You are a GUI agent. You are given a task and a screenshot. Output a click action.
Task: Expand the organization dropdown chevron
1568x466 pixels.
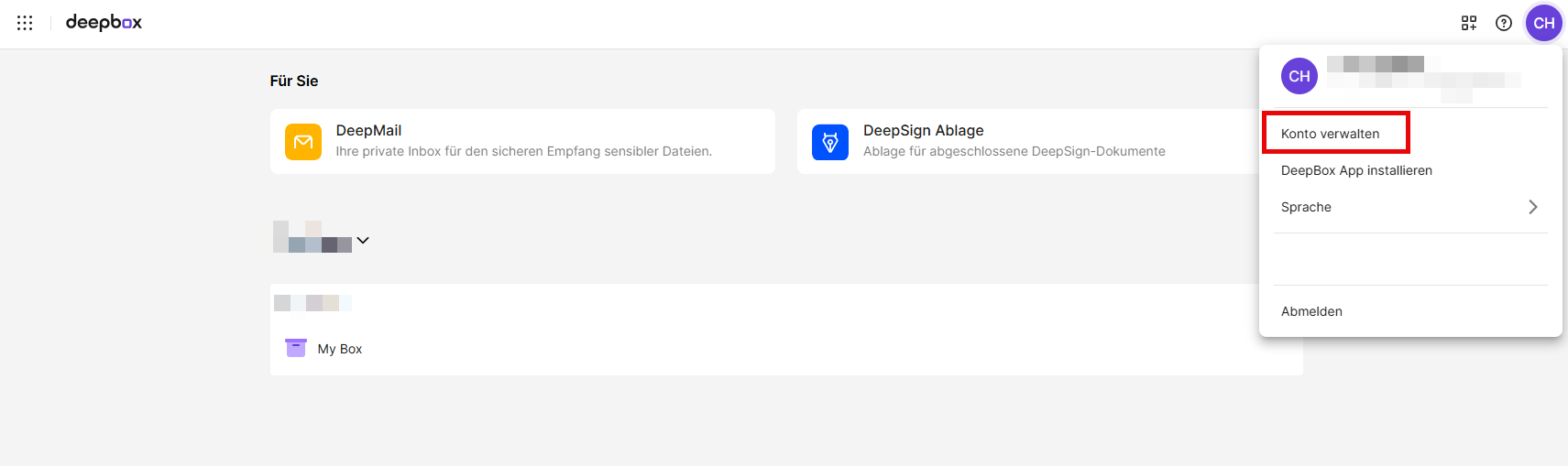pyautogui.click(x=363, y=241)
